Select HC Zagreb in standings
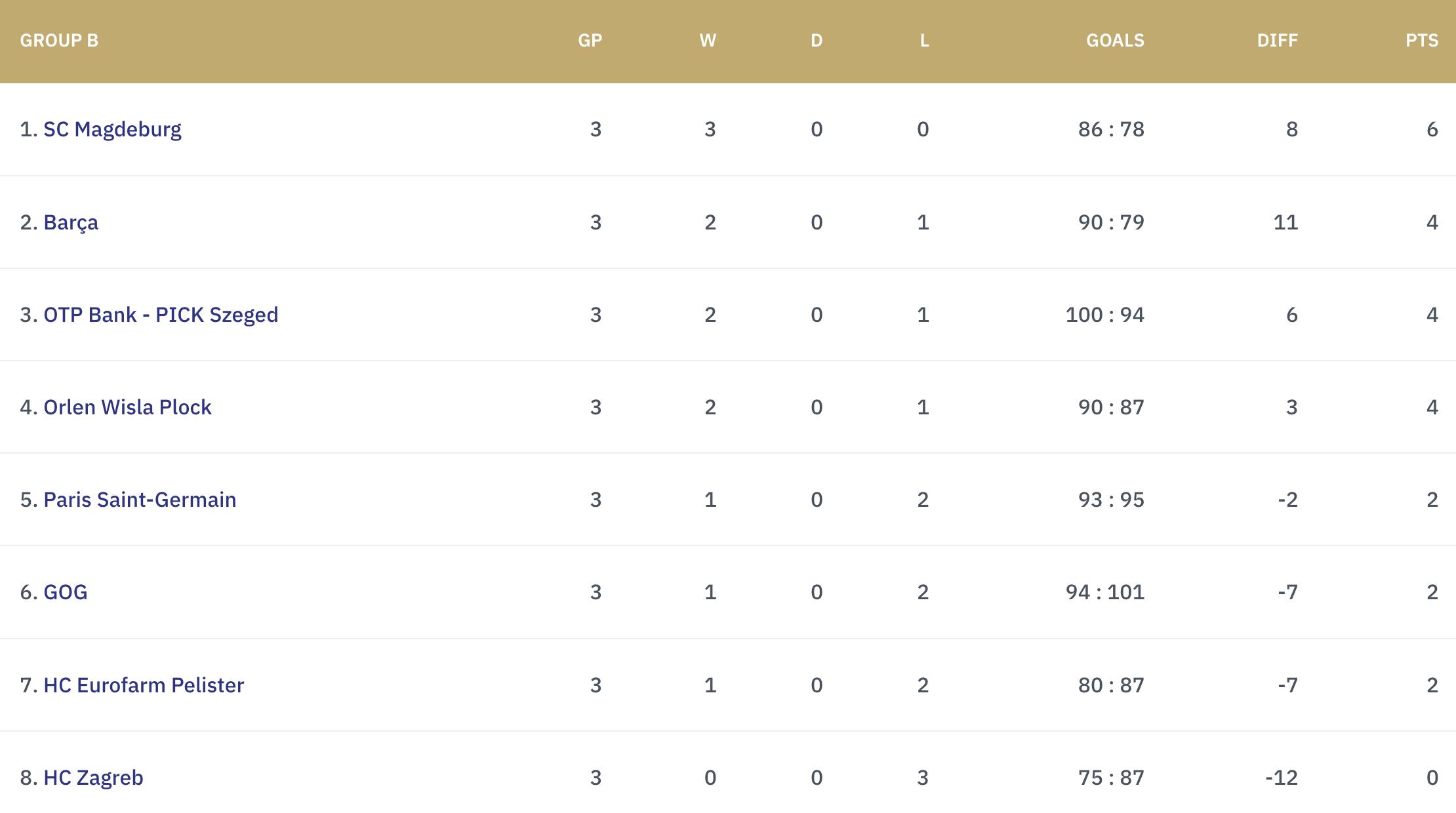Image resolution: width=1456 pixels, height=813 pixels. [x=93, y=778]
